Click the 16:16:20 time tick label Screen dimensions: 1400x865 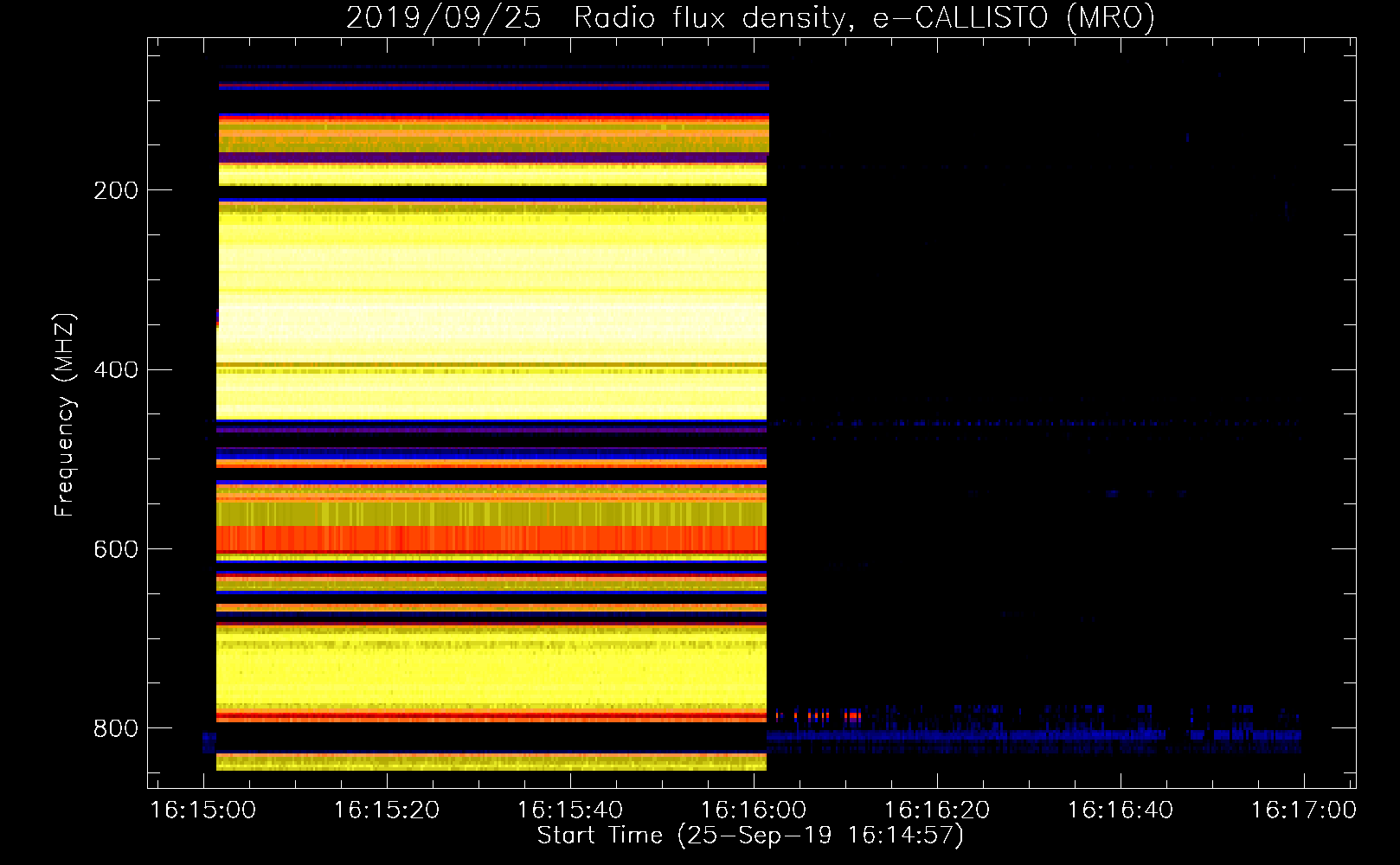[x=937, y=811]
